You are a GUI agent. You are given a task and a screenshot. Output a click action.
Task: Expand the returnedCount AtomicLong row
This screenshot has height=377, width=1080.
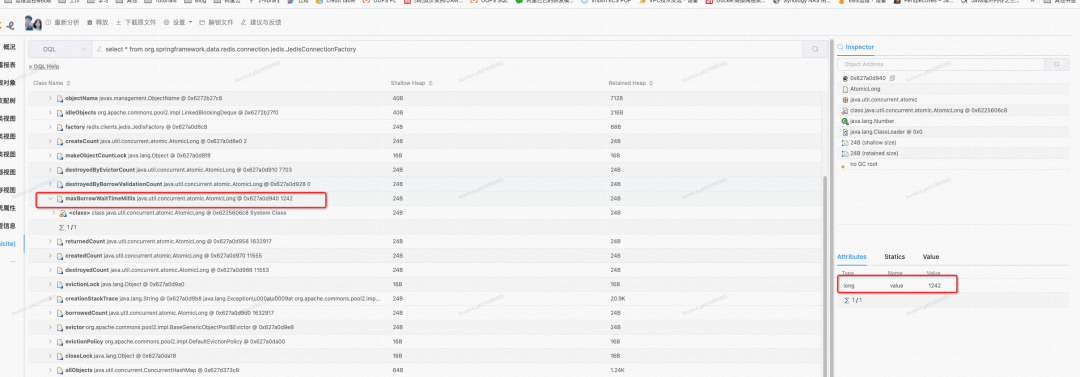pos(50,241)
